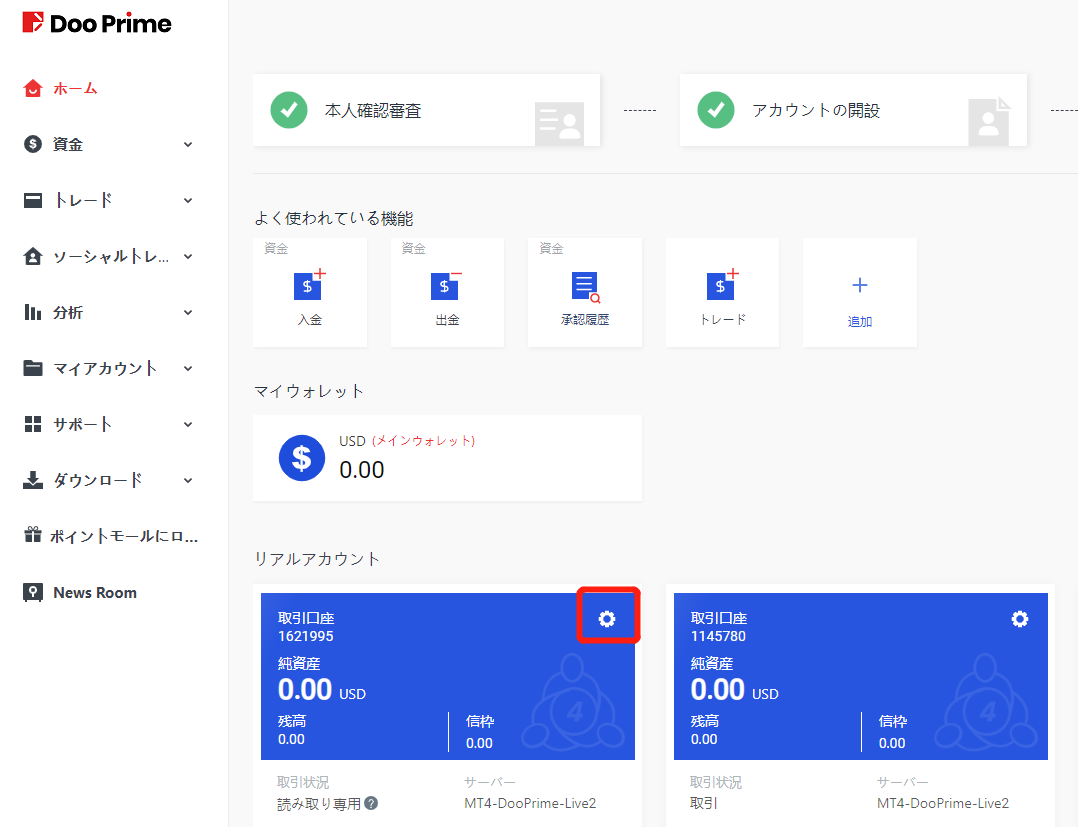Viewport: 1078px width, 827px height.
Task: Click the トレード shortcut icon
Action: pyautogui.click(x=723, y=285)
